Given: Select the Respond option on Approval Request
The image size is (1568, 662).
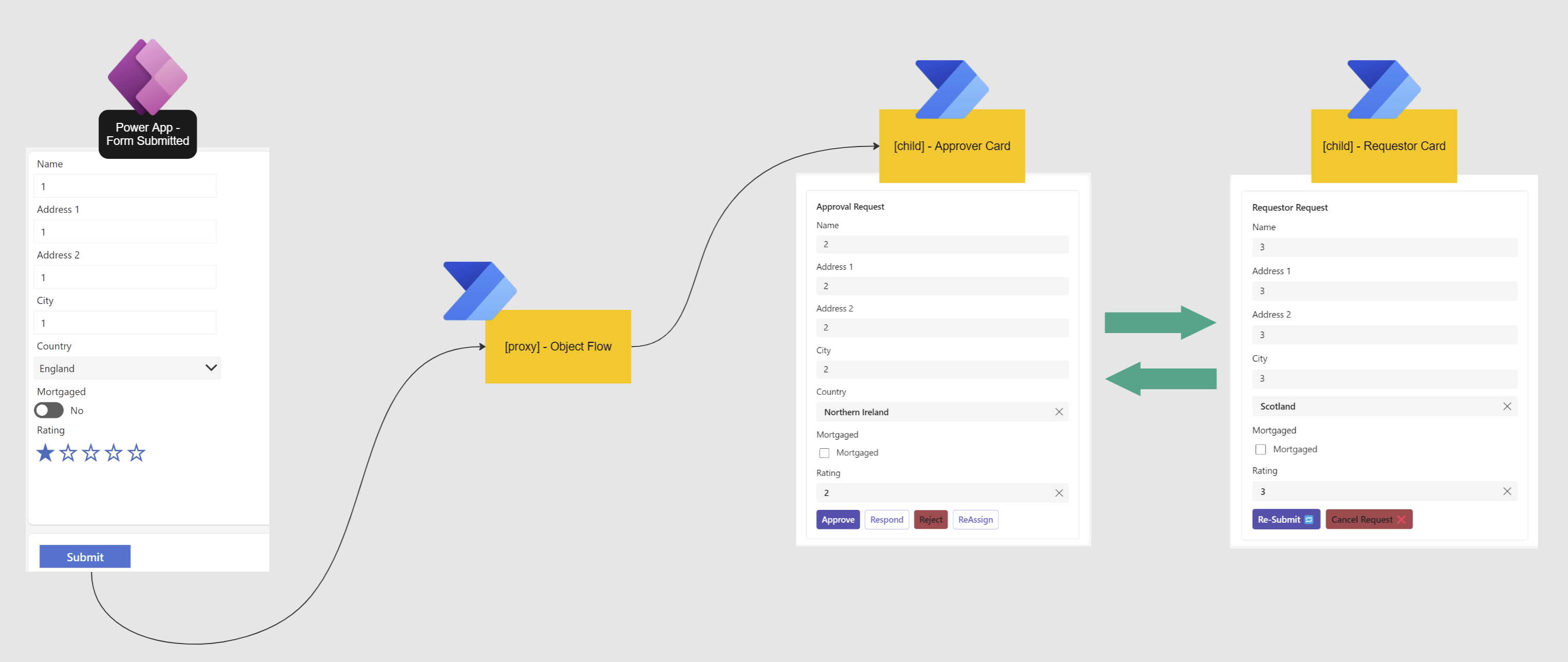Looking at the screenshot, I should [x=886, y=520].
